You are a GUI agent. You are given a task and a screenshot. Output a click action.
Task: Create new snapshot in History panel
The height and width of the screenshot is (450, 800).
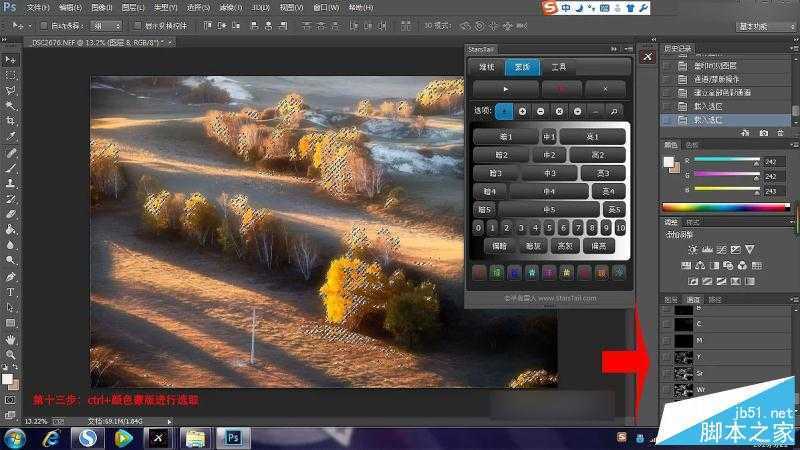tap(763, 133)
